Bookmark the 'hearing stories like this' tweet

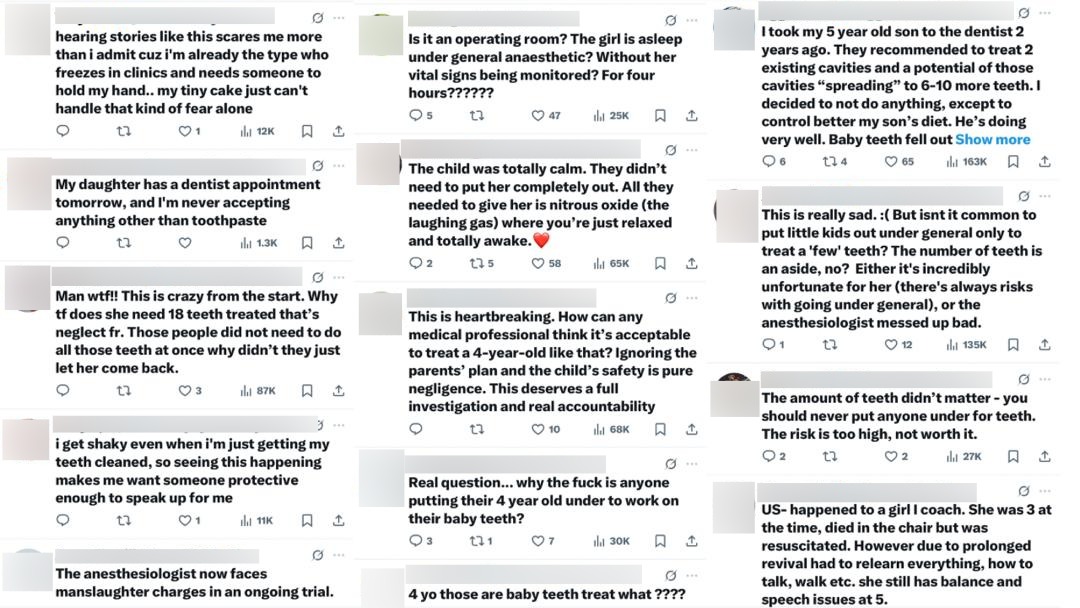tap(307, 131)
